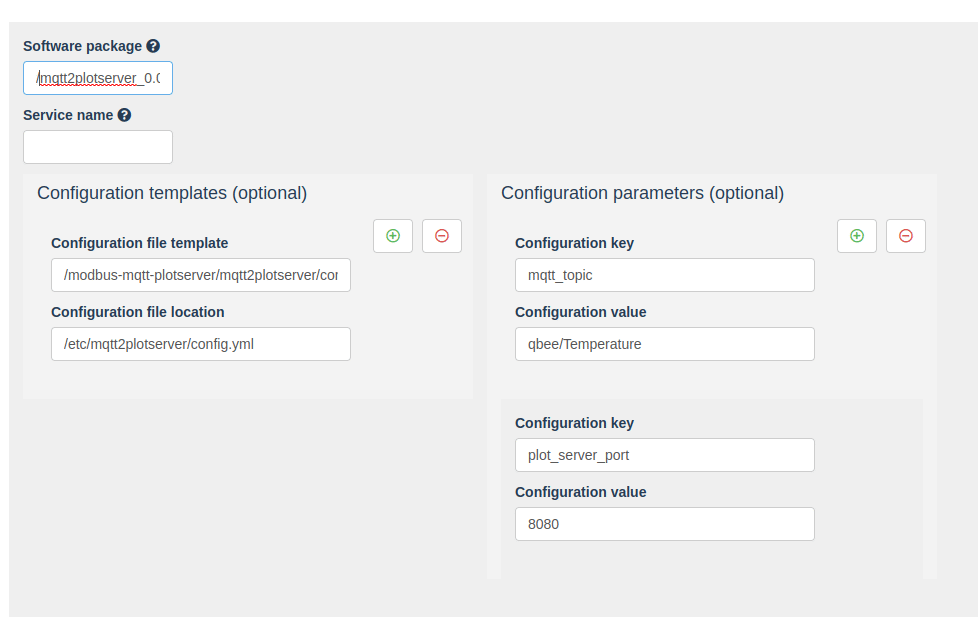Select the plot_server_port key field
The width and height of the screenshot is (978, 629).
pos(664,454)
